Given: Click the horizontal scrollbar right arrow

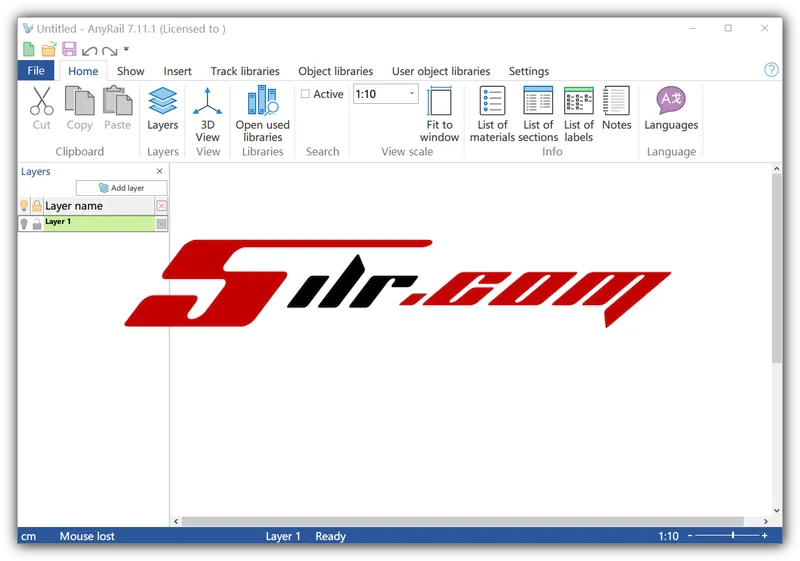Looking at the screenshot, I should coord(765,521).
